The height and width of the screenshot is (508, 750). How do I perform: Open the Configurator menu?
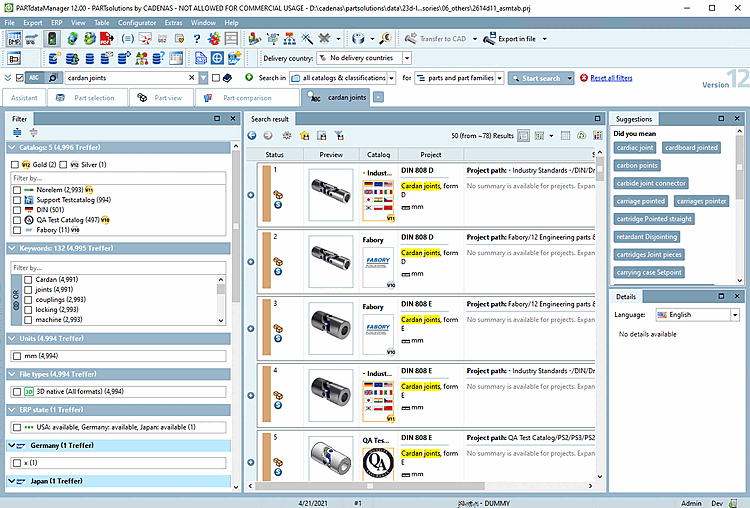[137, 22]
